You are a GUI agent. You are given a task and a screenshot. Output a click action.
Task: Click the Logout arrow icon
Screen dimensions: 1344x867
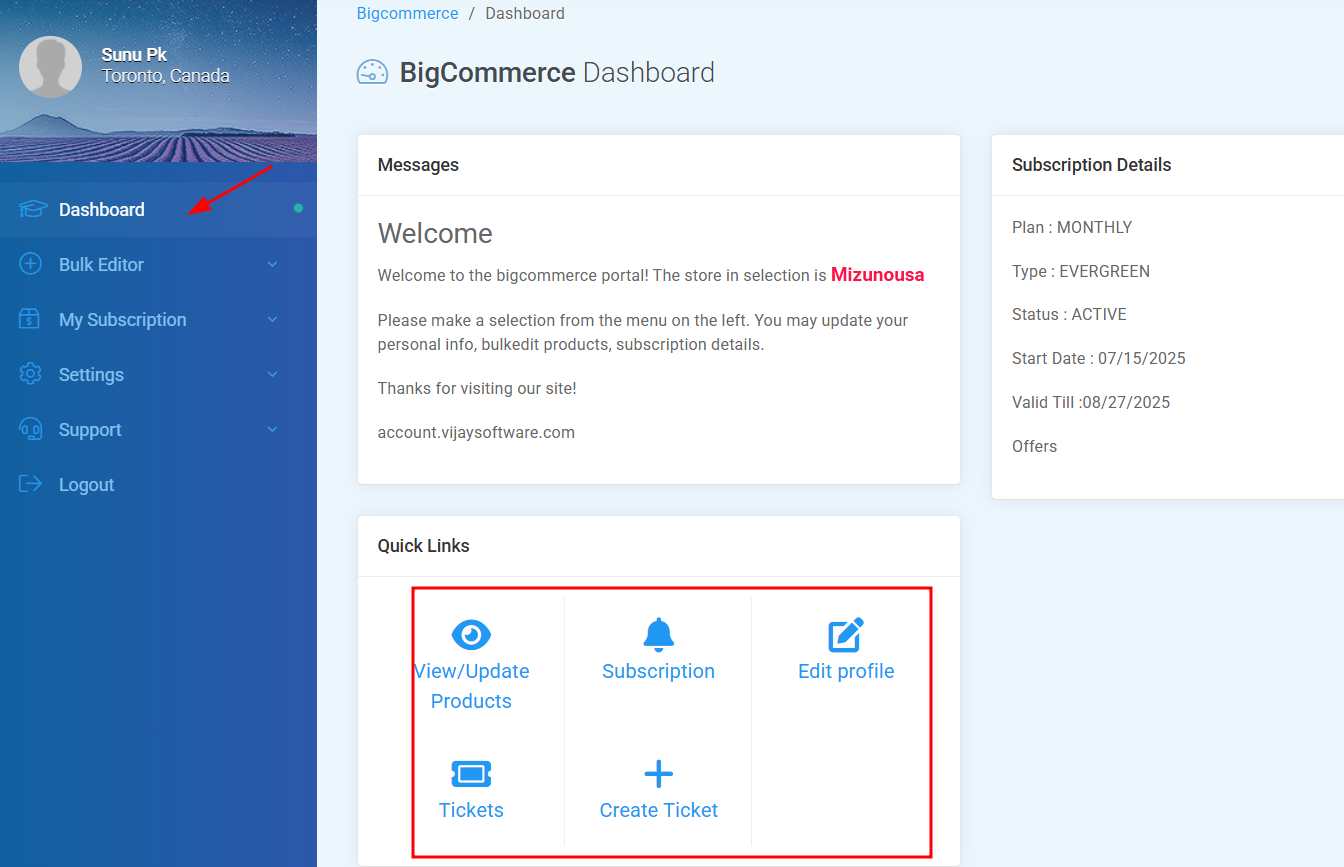(x=31, y=484)
